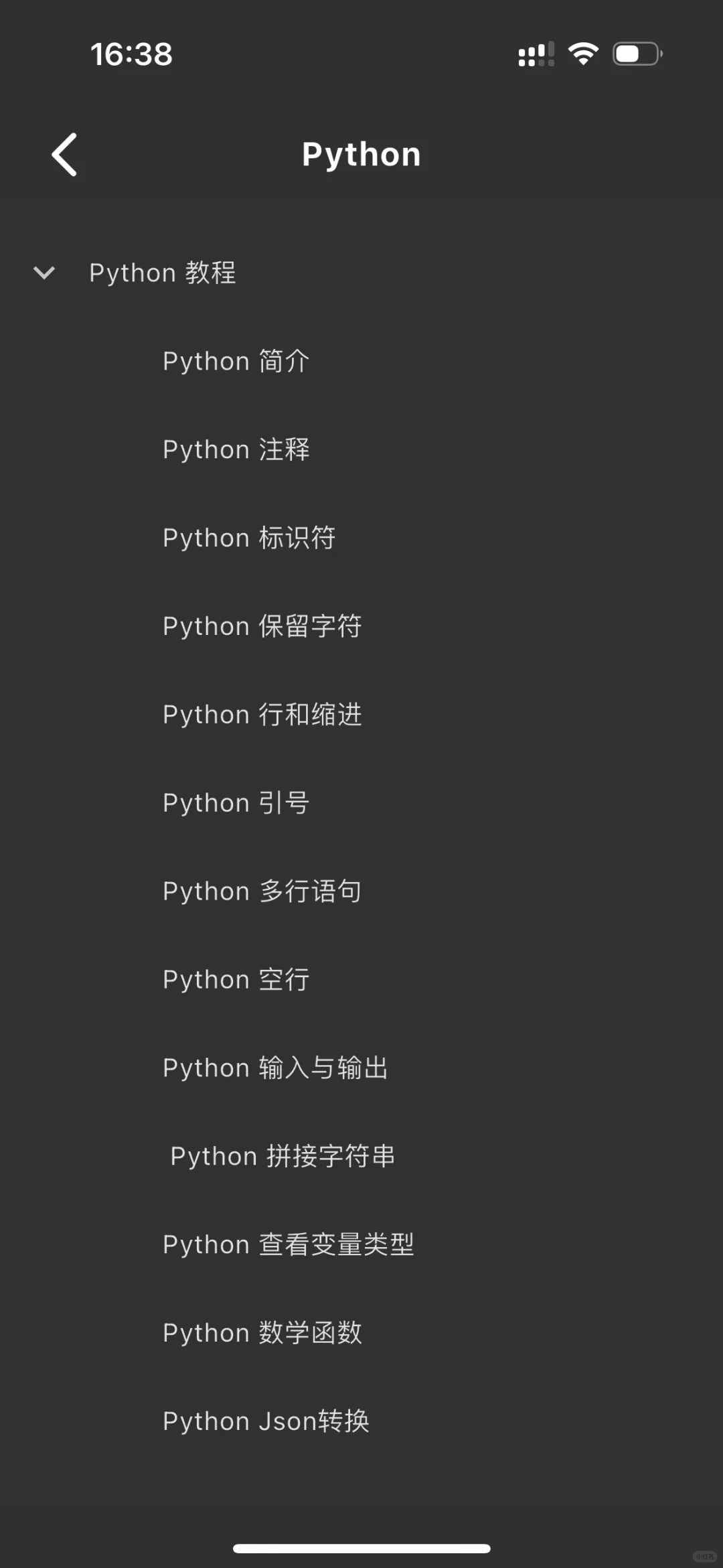Open the Python 引号 topic
The width and height of the screenshot is (723, 1568).
pyautogui.click(x=236, y=803)
